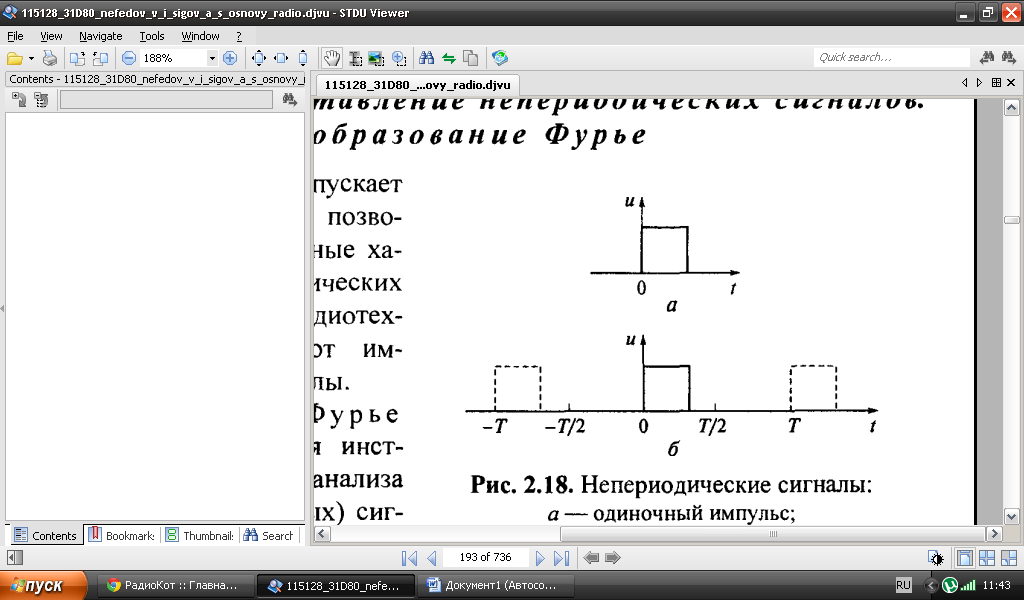Focus the Quick search field
Screen dimensions: 1024x600
pos(891,57)
